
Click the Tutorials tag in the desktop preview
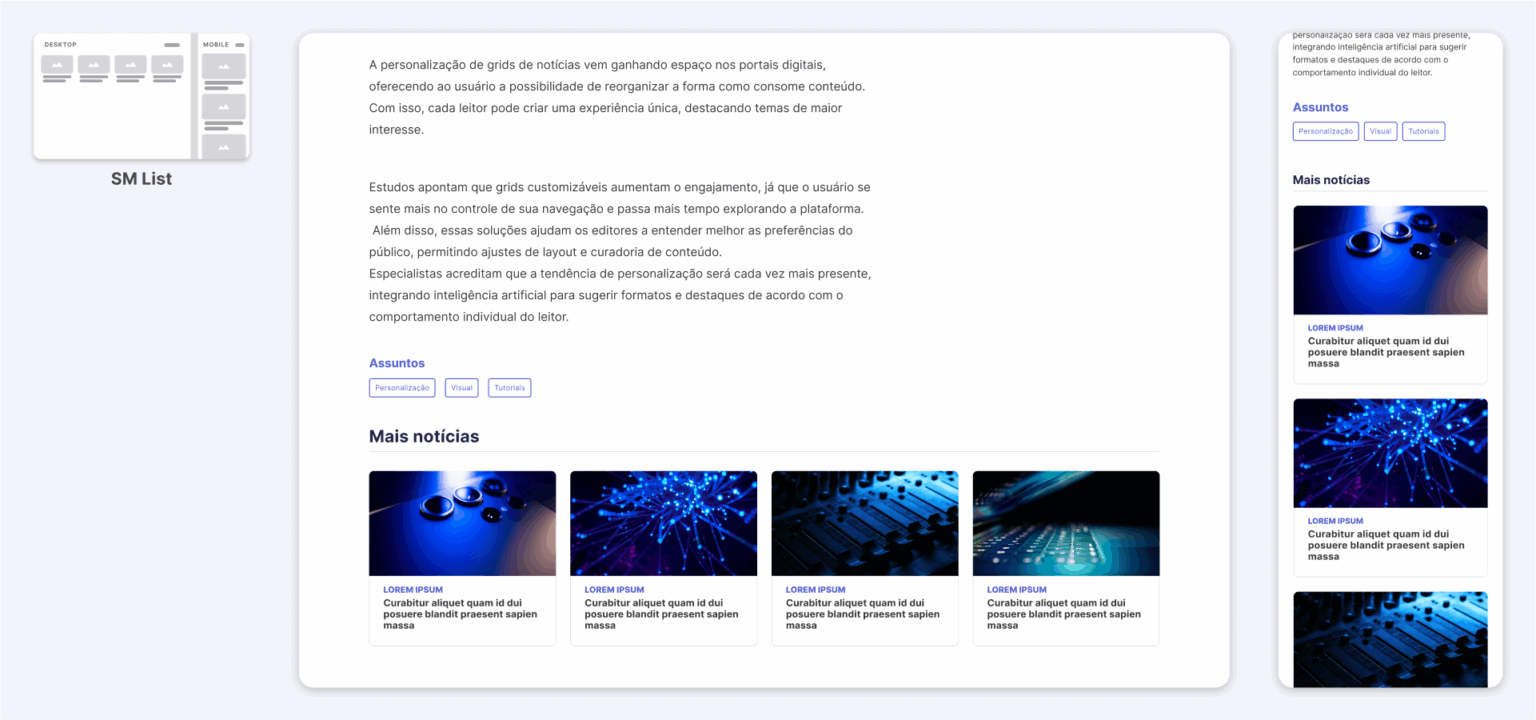click(x=510, y=388)
